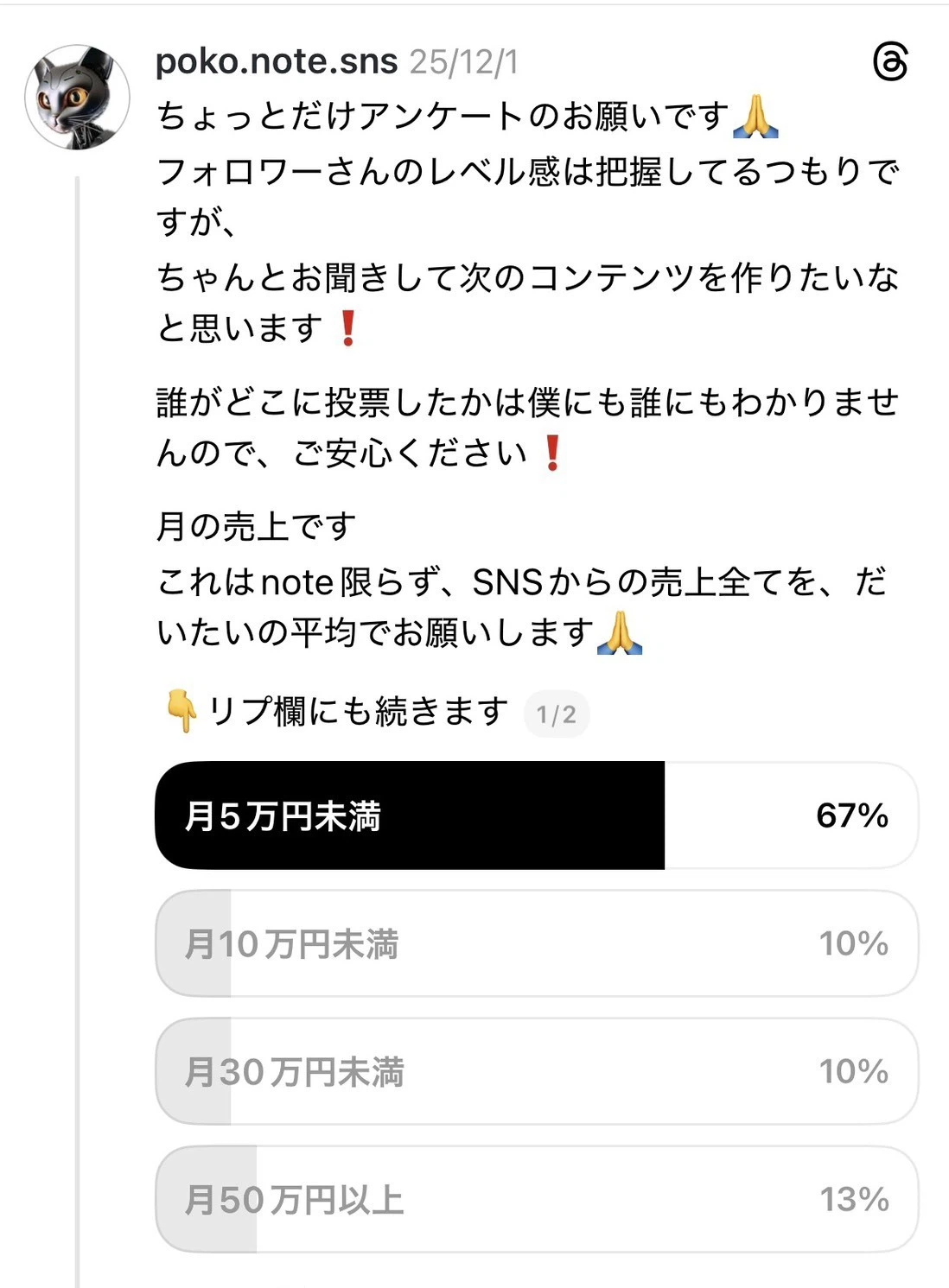Click the 13% poll result value

click(x=854, y=1199)
